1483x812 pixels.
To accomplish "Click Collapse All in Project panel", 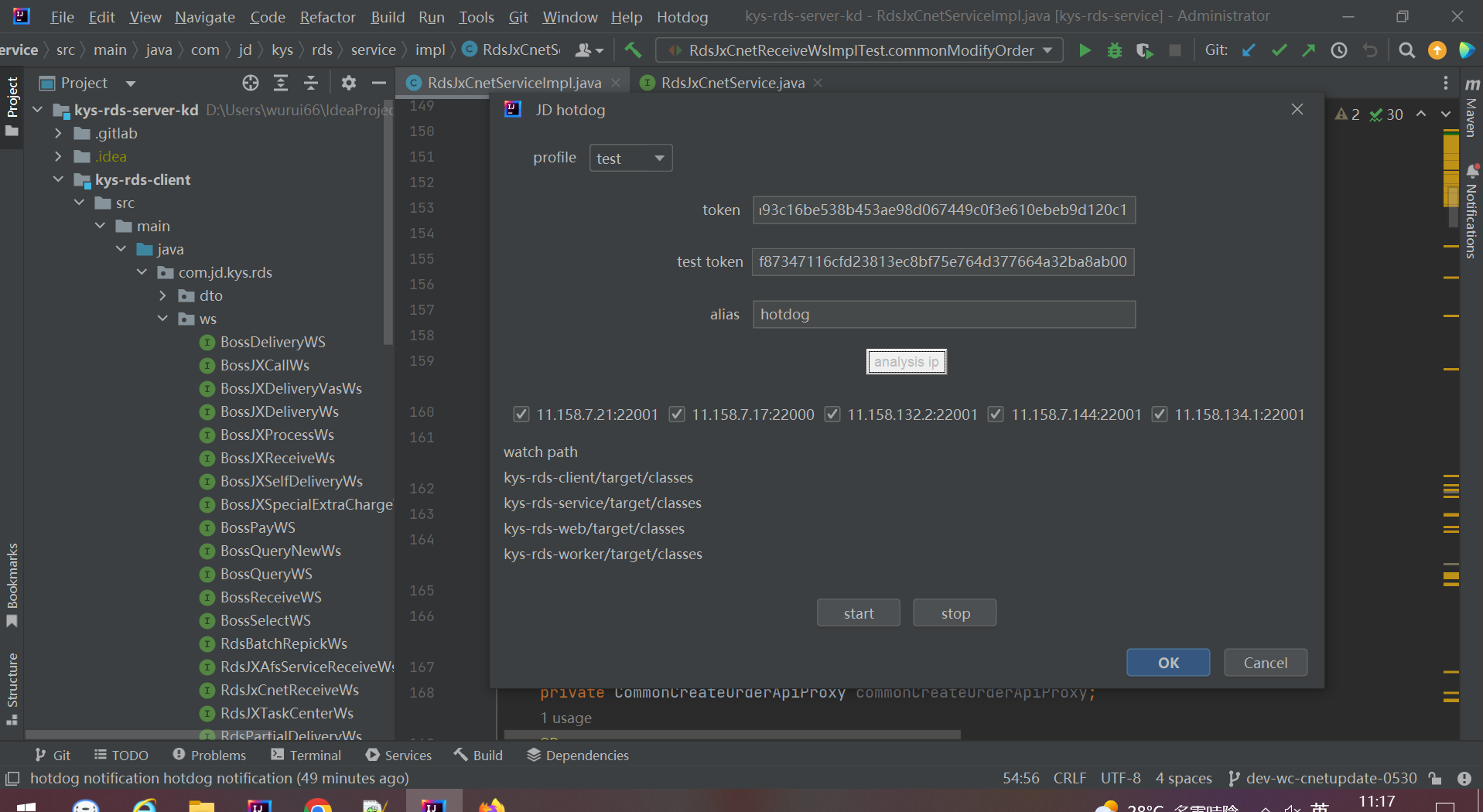I will (311, 83).
